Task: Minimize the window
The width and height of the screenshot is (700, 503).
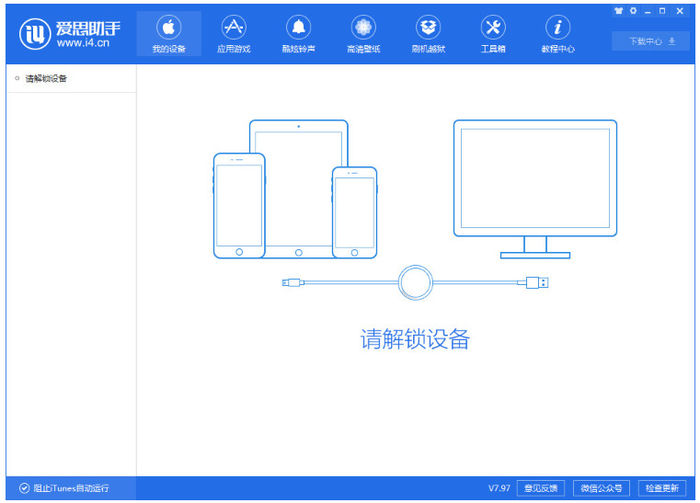Action: (647, 11)
